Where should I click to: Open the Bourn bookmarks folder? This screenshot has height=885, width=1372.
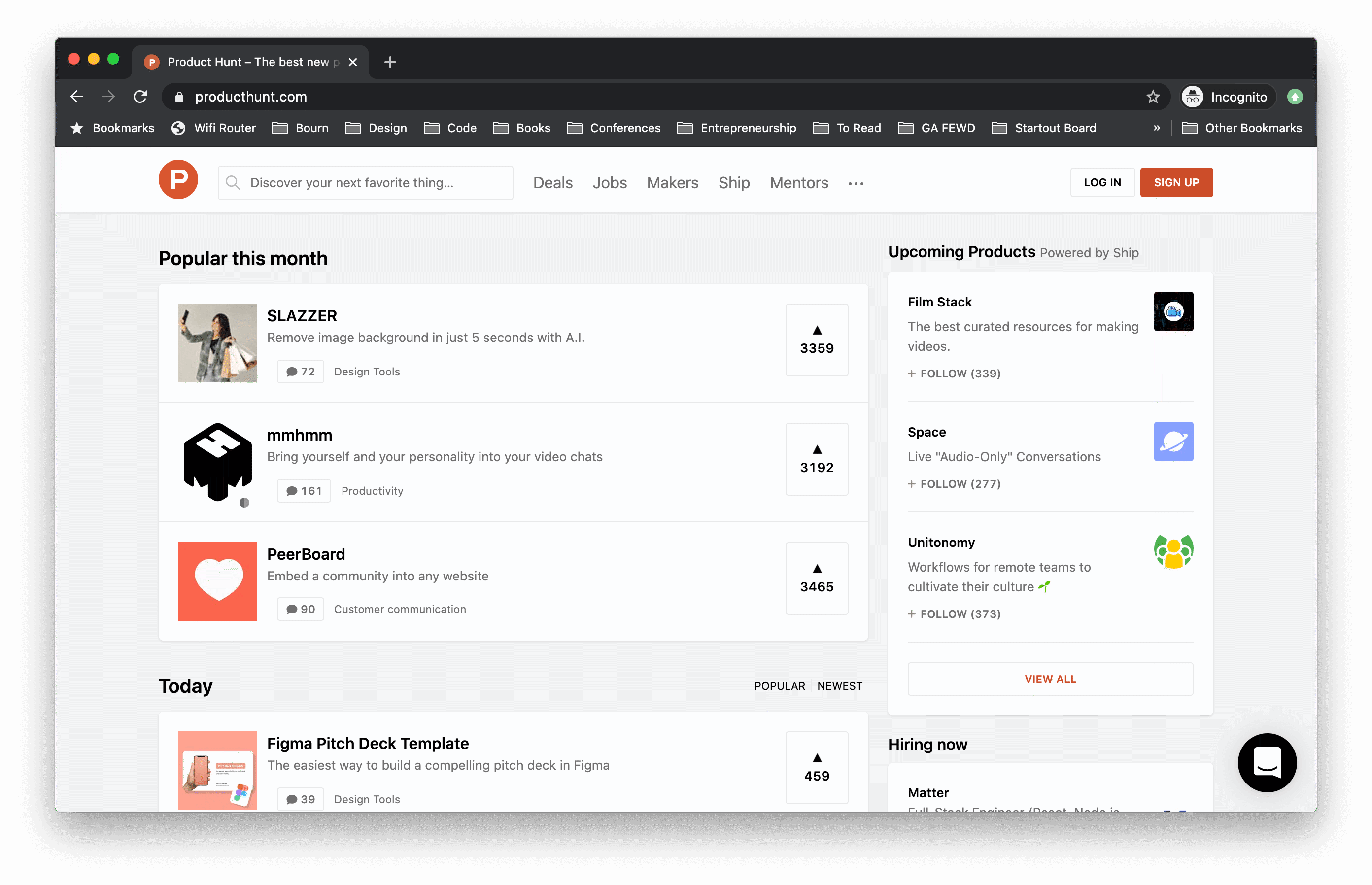(301, 128)
